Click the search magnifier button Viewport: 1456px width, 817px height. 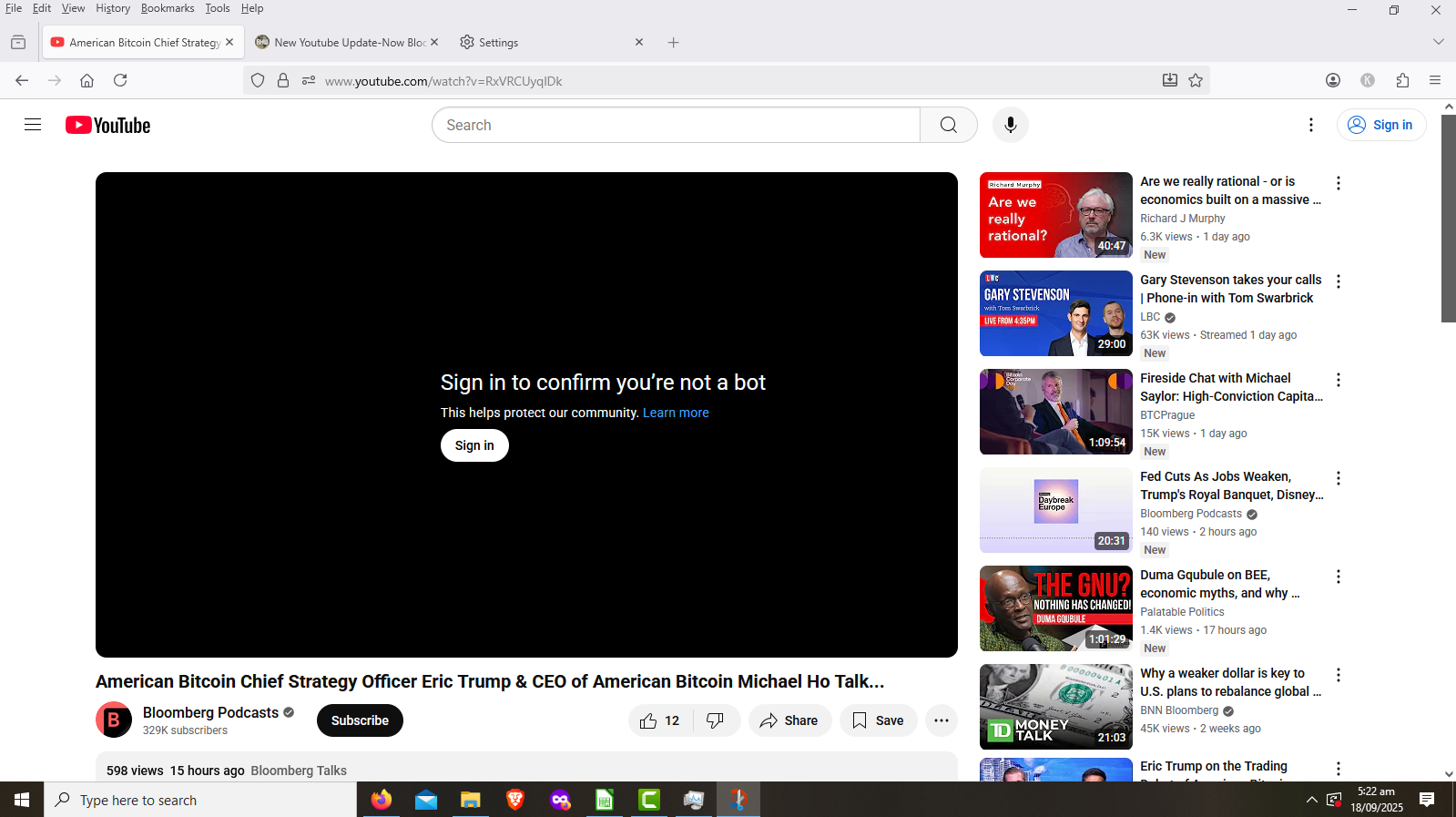point(948,125)
